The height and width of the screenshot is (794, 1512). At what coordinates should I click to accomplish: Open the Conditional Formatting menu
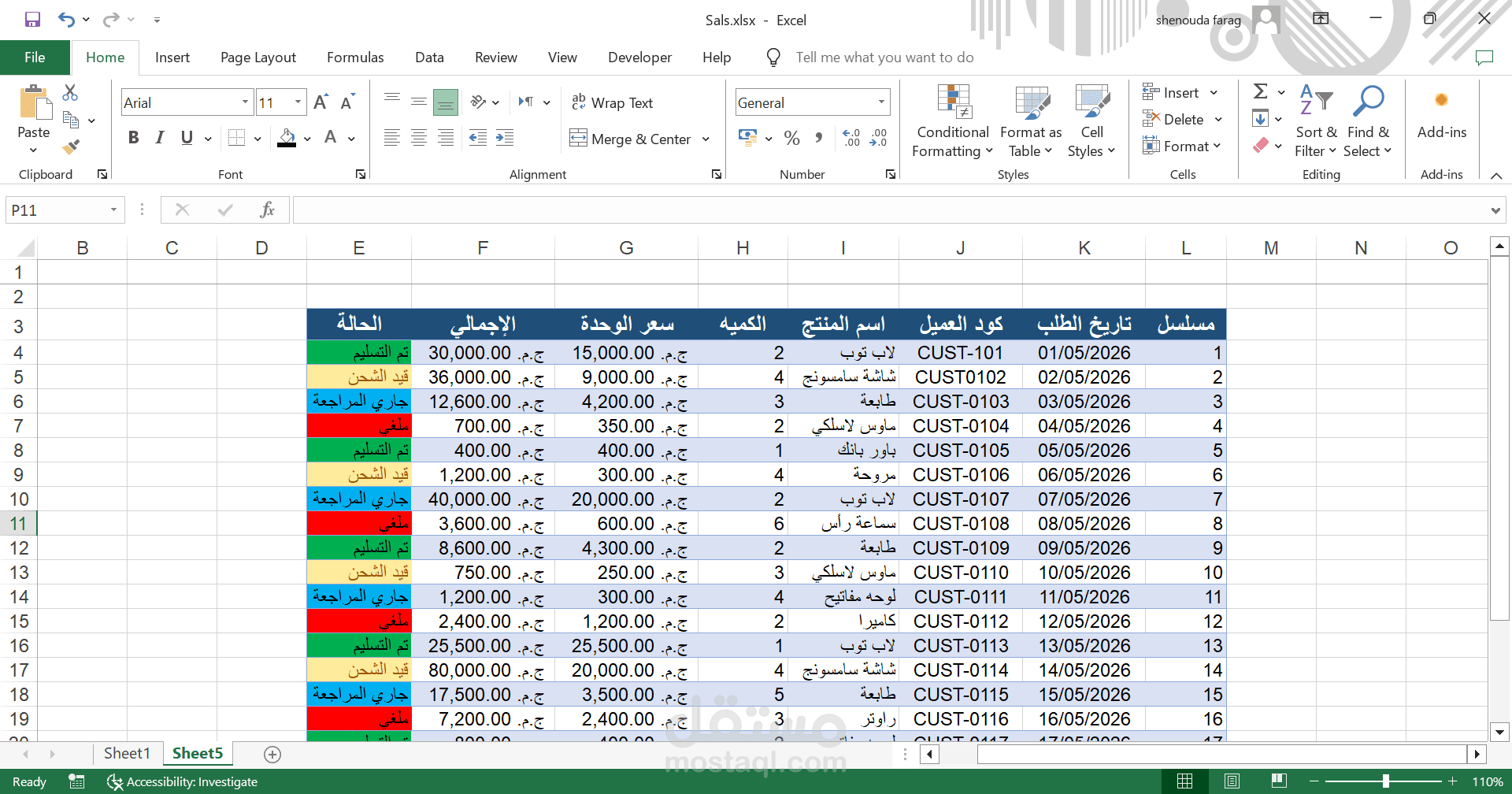point(953,121)
